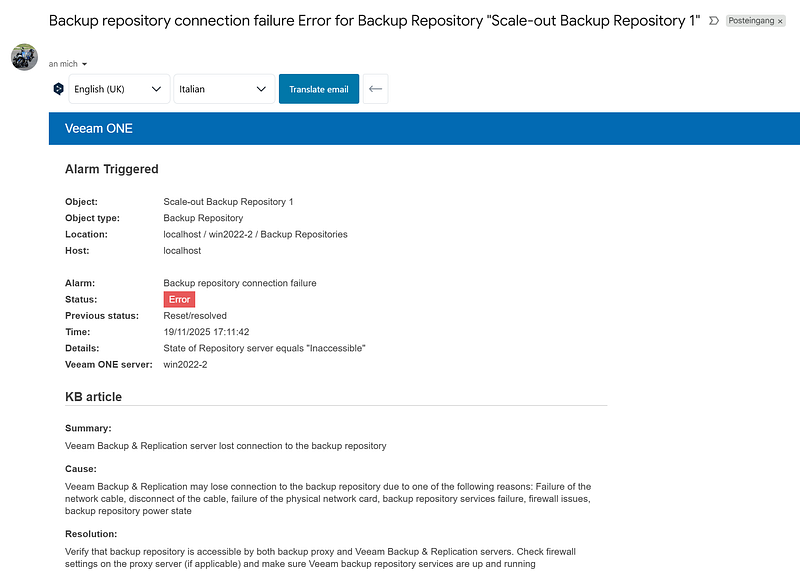The width and height of the screenshot is (800, 588).
Task: Click the alarm time 19/11/2025 17:11:42
Action: (206, 332)
